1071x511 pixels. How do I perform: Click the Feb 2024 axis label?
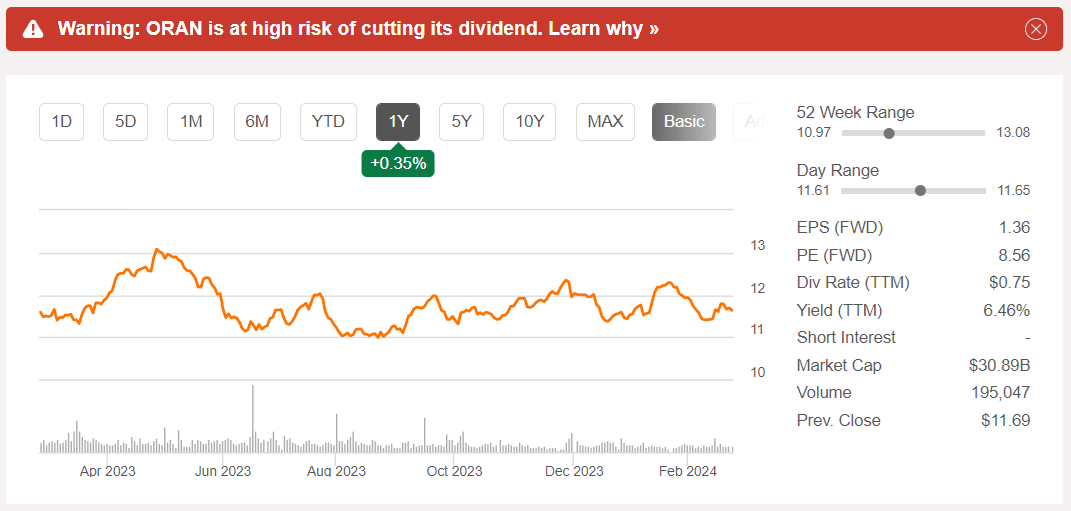click(687, 471)
